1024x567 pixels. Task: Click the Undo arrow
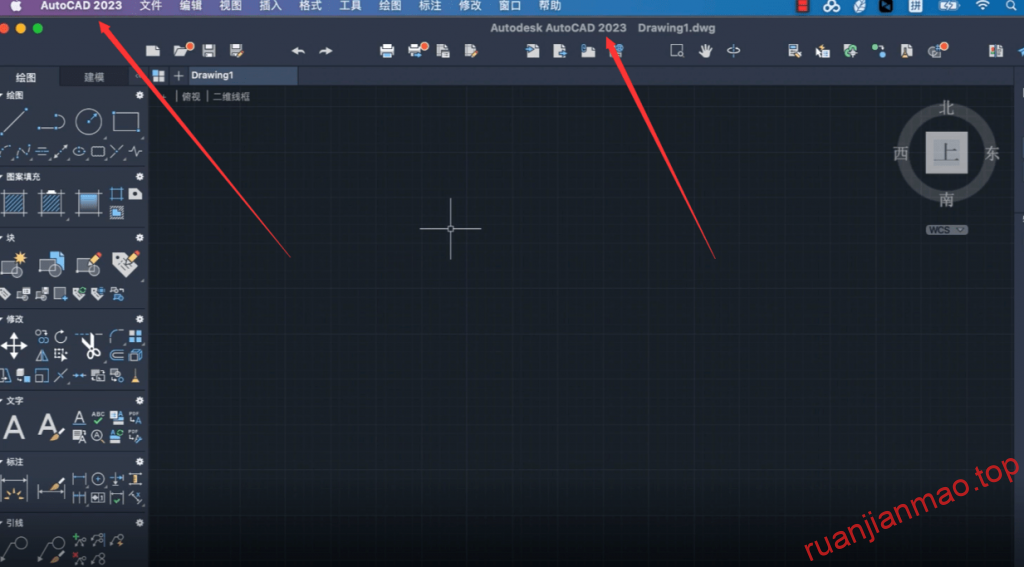pyautogui.click(x=298, y=51)
